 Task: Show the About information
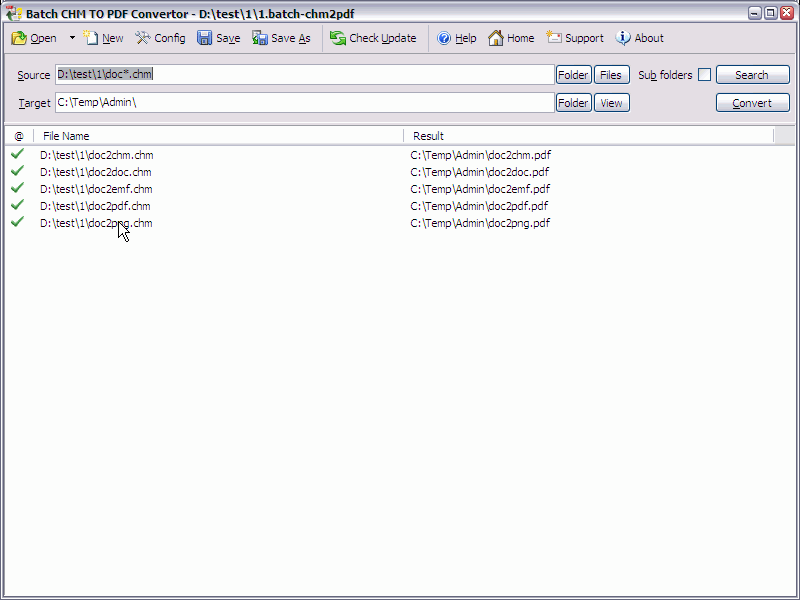pos(639,38)
